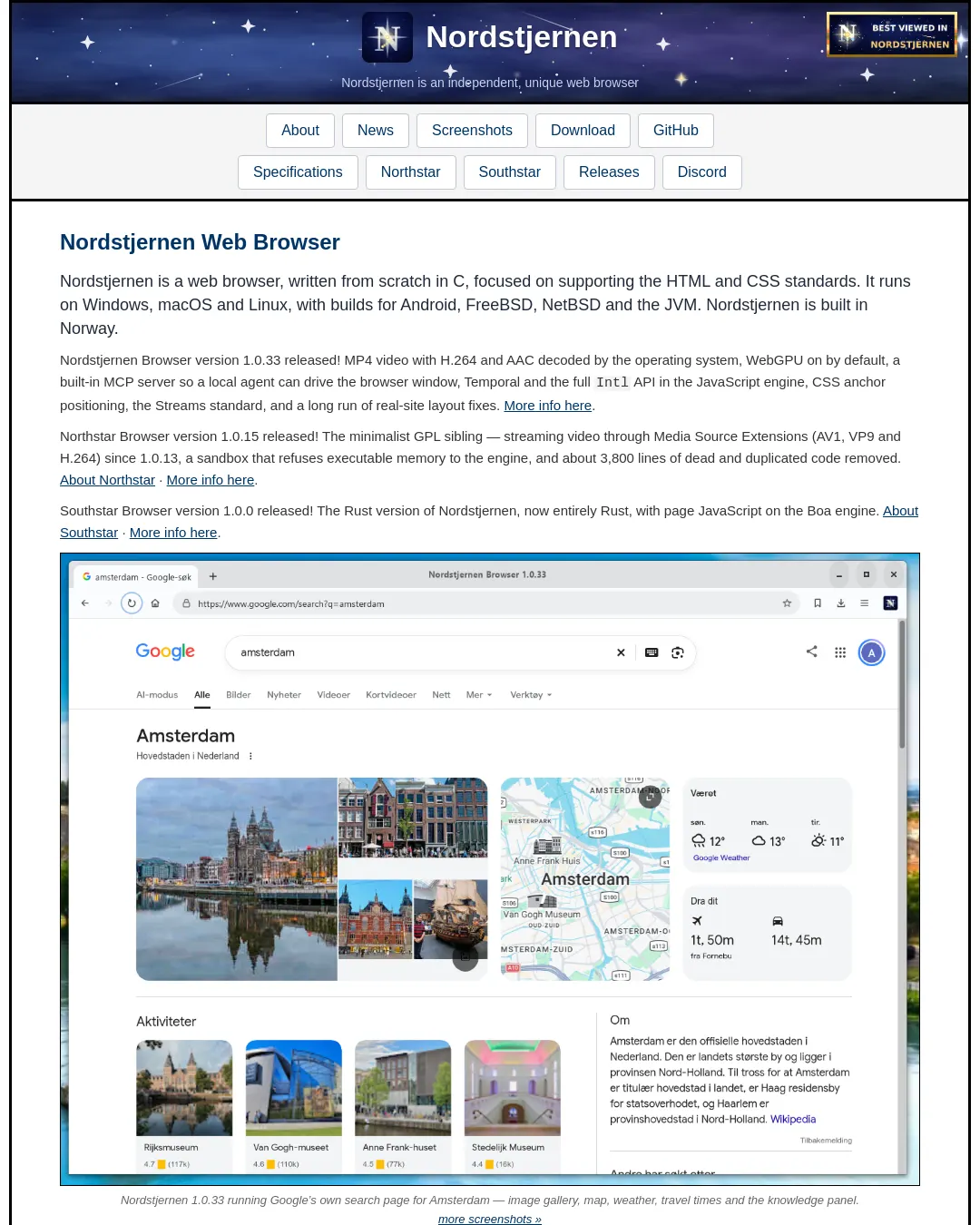The height and width of the screenshot is (1225, 980).
Task: Open the Van Gogh-museet activity thumbnail
Action: (294, 1088)
